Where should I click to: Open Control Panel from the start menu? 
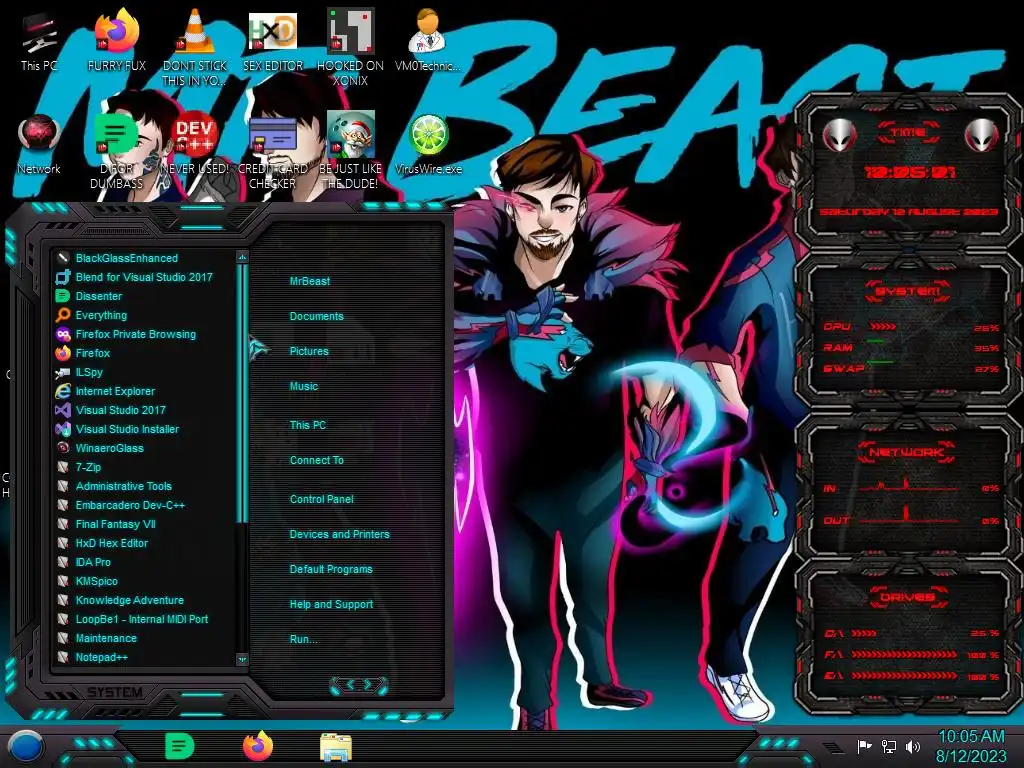[x=321, y=499]
